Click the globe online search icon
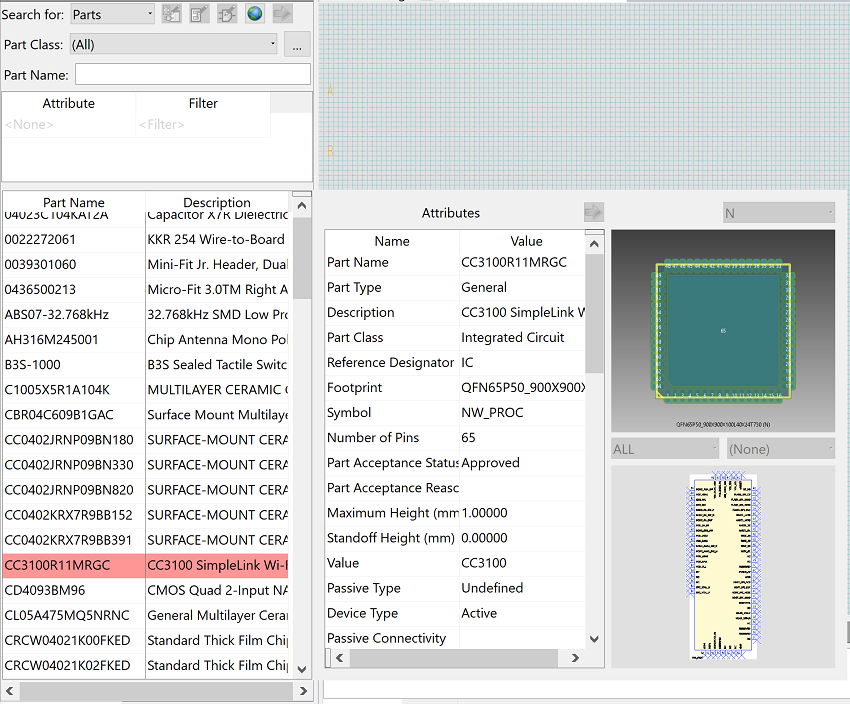850x704 pixels. (x=254, y=14)
